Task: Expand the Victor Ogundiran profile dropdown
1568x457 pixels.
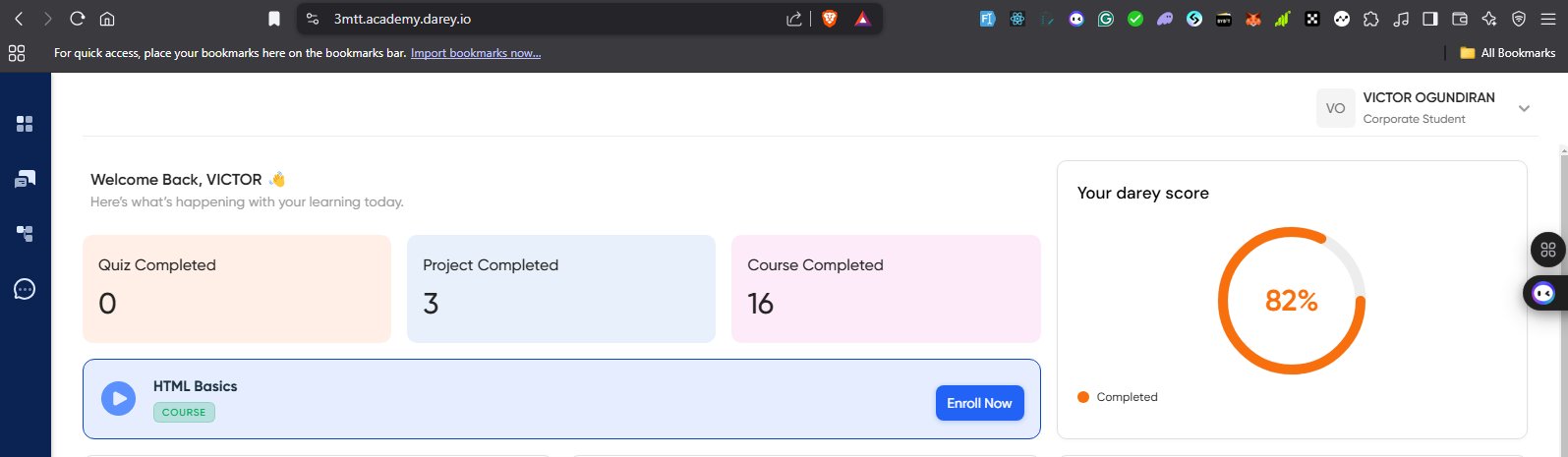Action: [x=1524, y=108]
